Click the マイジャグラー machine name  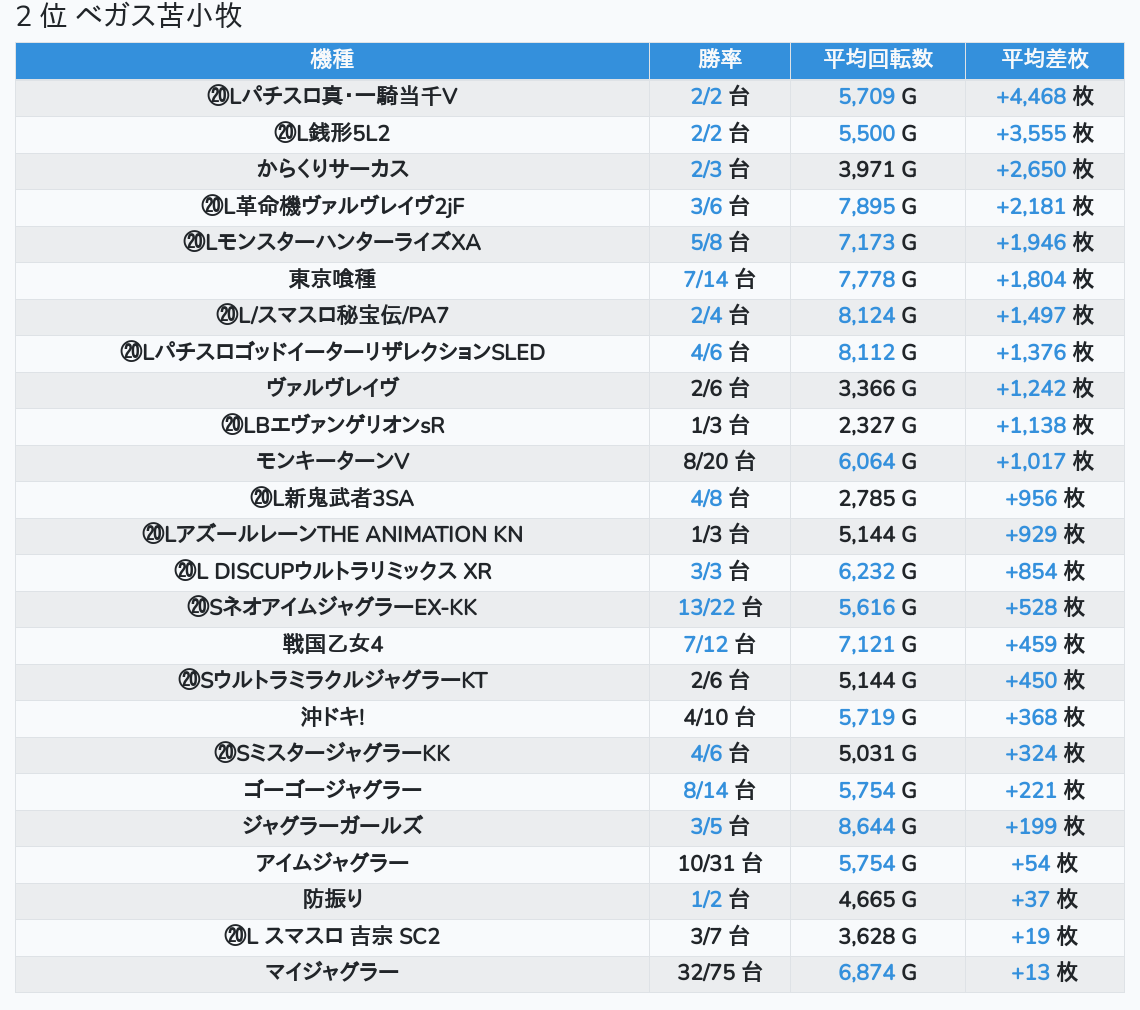click(x=332, y=972)
